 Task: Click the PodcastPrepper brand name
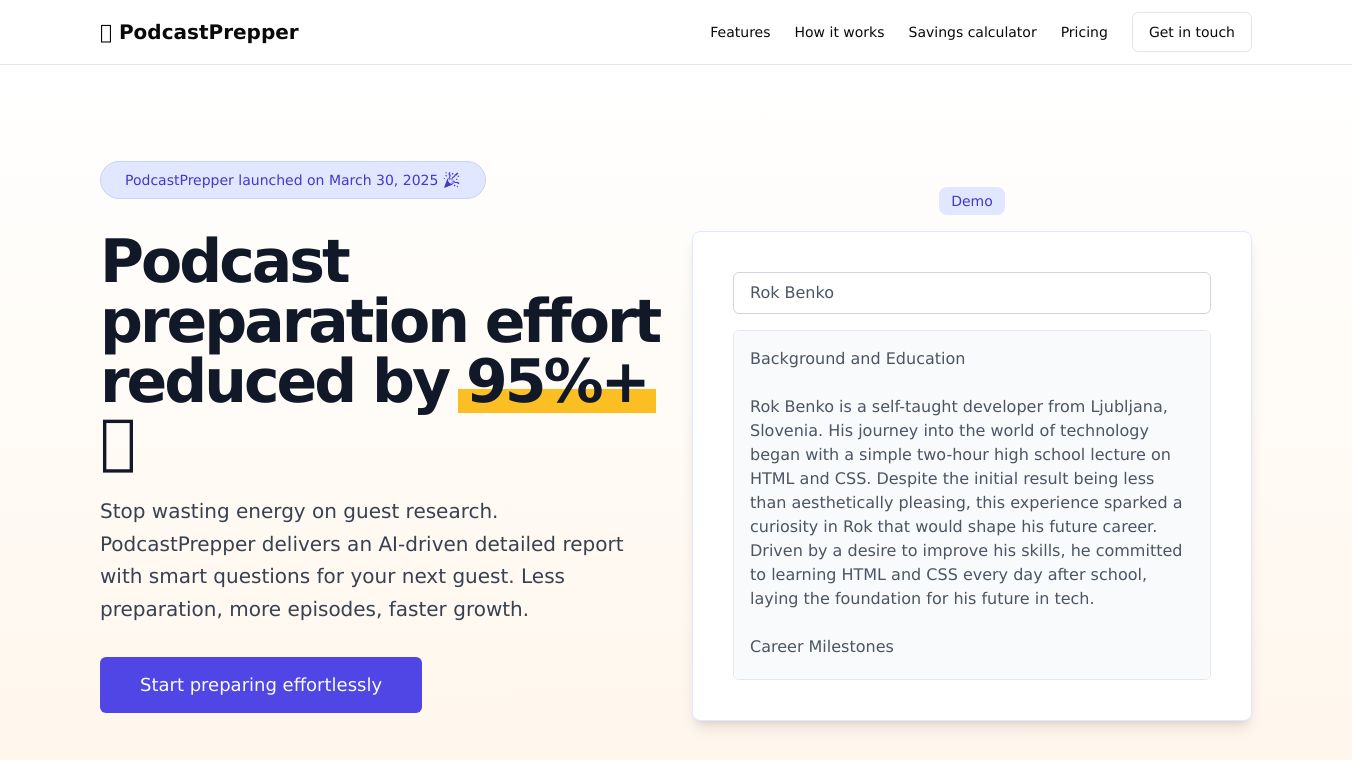pyautogui.click(x=208, y=32)
